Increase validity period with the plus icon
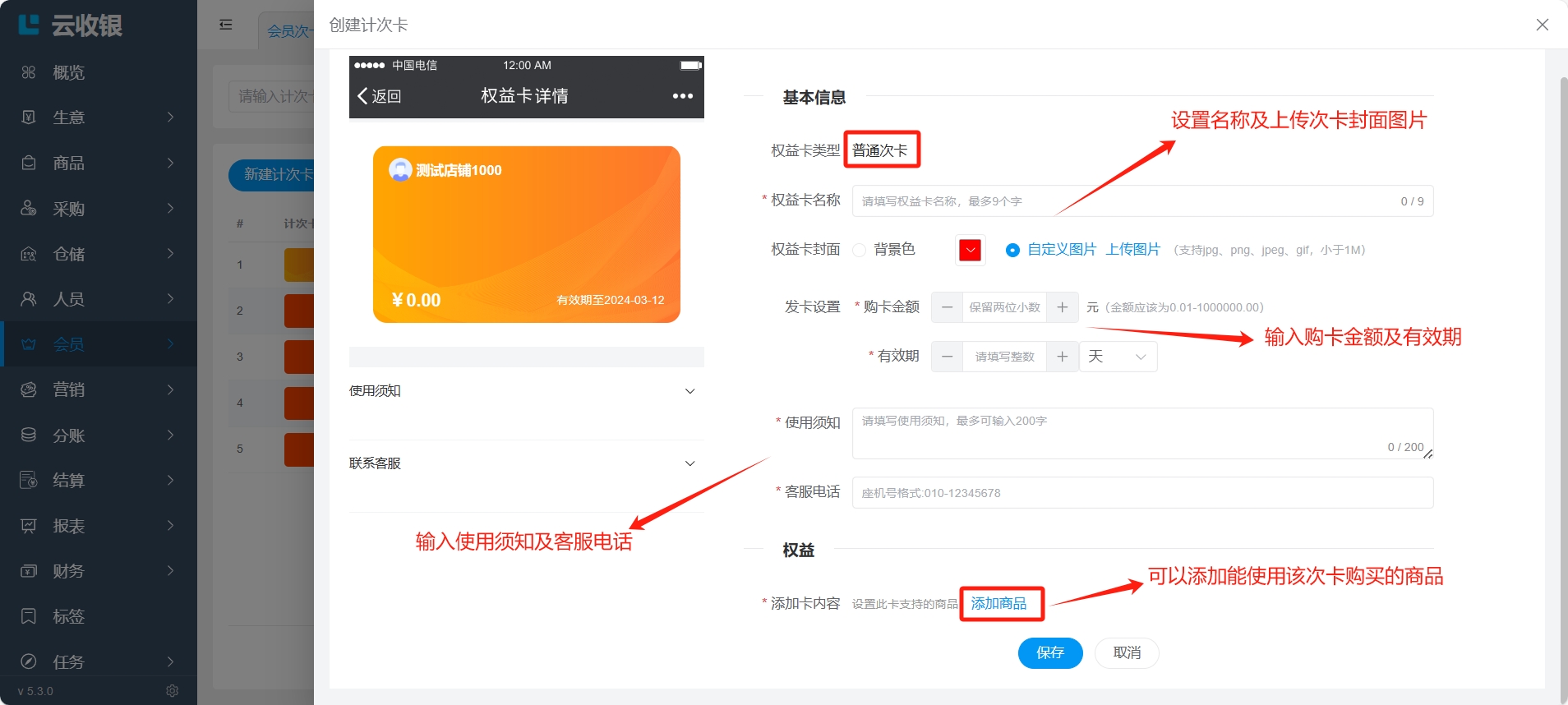Screen dimensions: 1568x705 point(1063,357)
